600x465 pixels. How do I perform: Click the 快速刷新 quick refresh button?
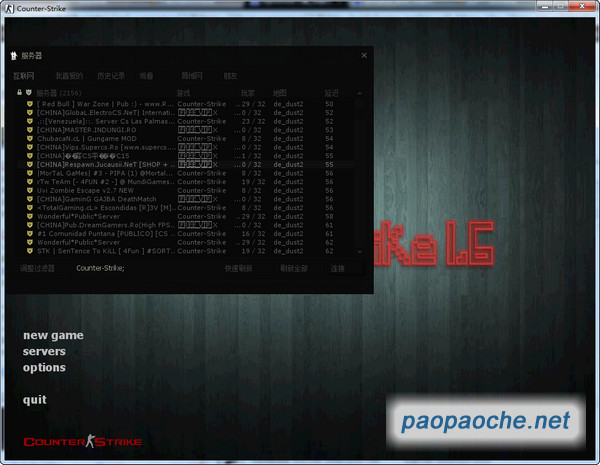pyautogui.click(x=238, y=268)
